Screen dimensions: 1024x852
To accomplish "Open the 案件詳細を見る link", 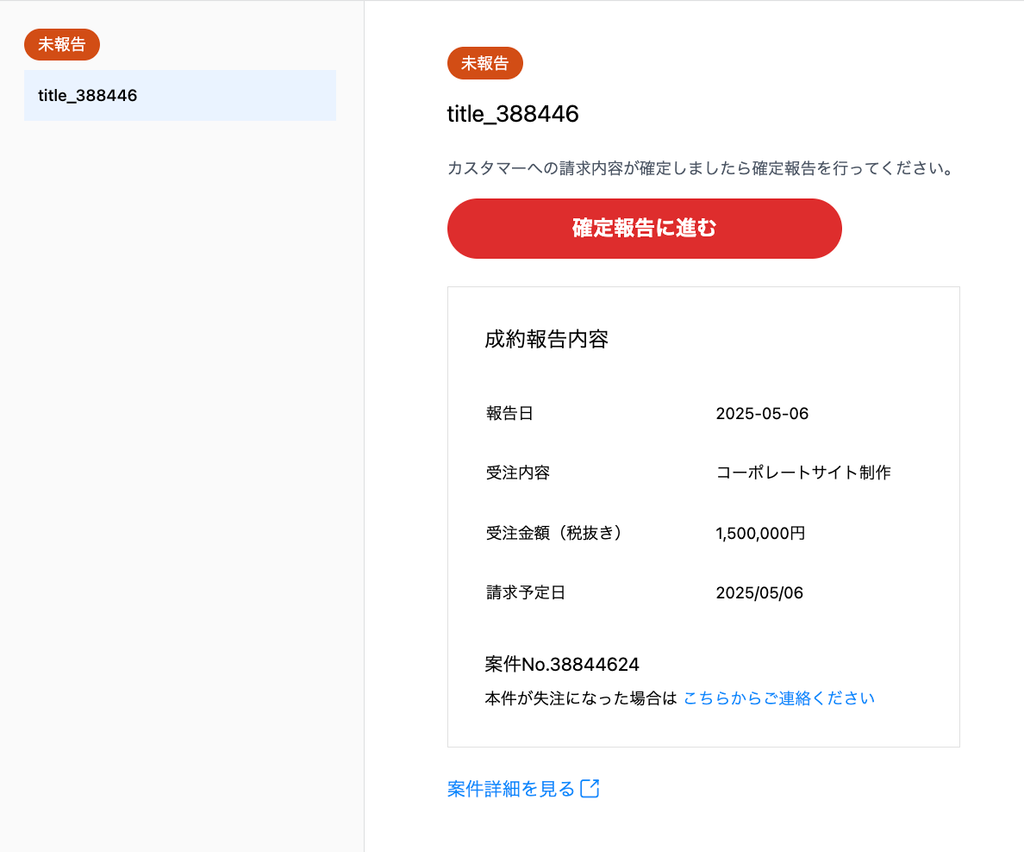I will click(x=511, y=789).
